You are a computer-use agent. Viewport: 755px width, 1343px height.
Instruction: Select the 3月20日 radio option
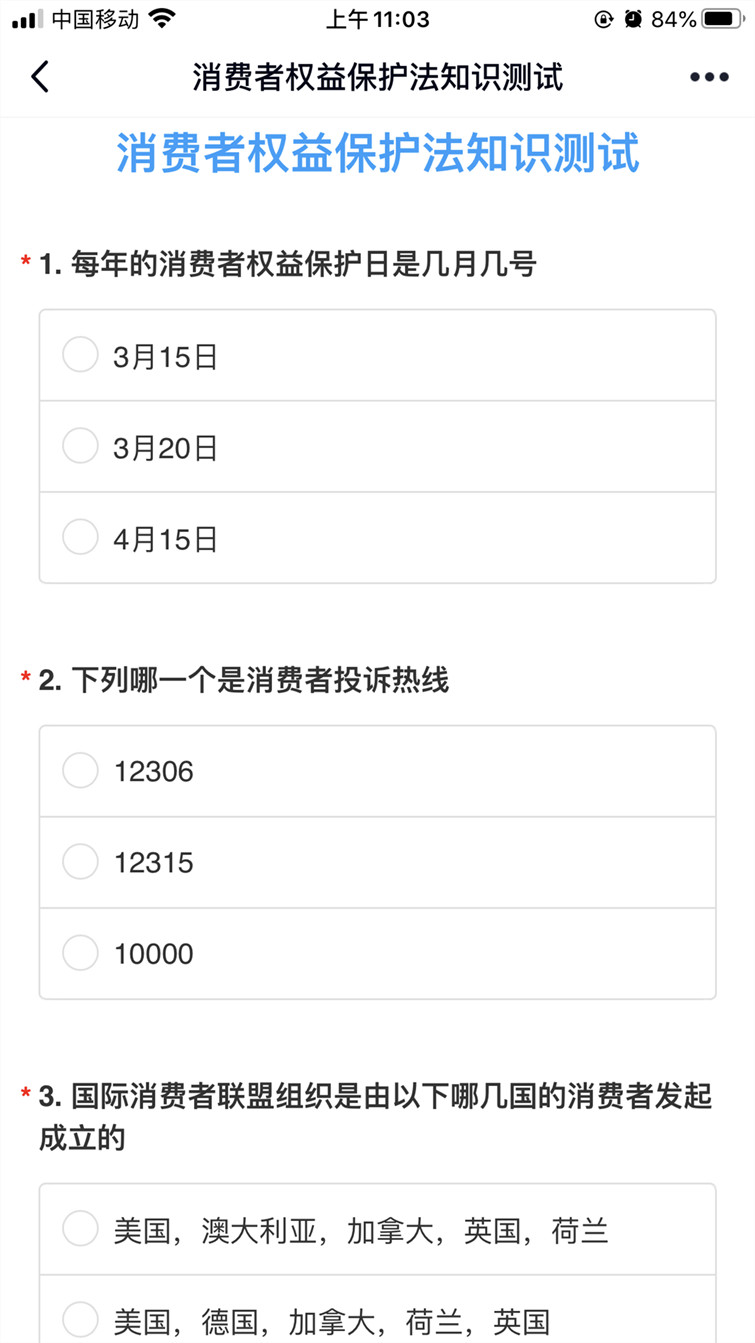(80, 447)
